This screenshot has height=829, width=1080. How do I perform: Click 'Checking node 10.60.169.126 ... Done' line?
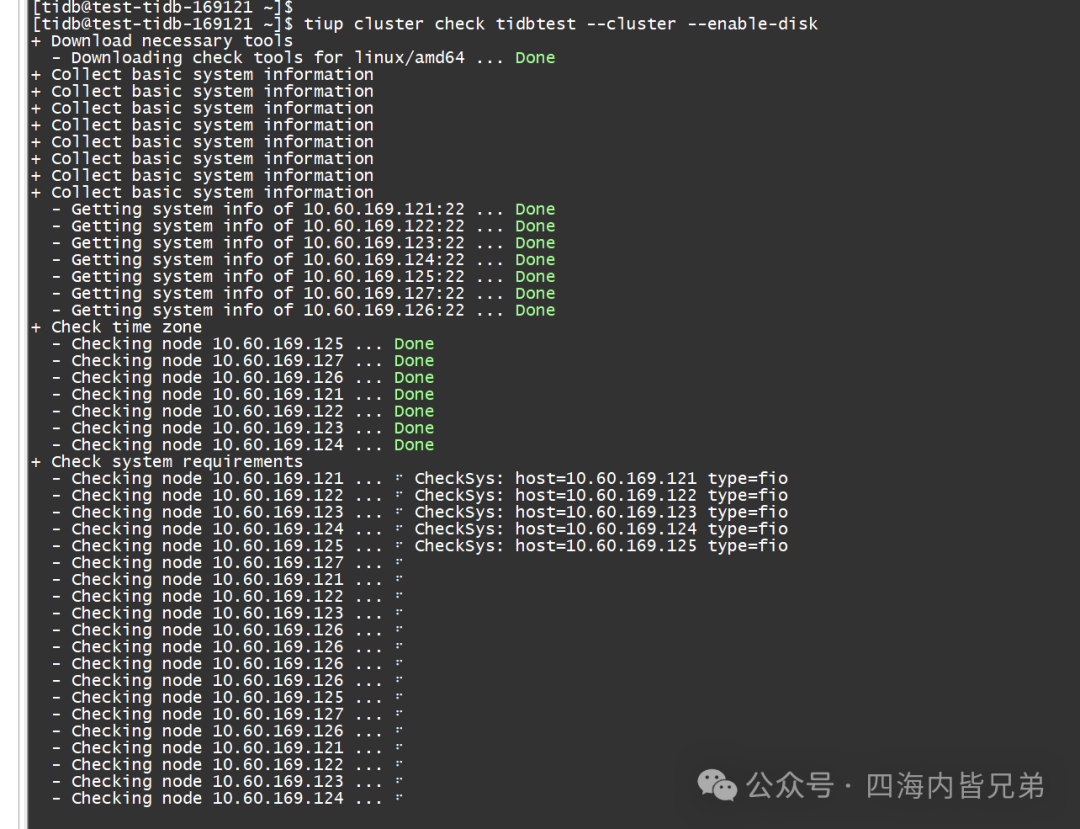coord(242,378)
